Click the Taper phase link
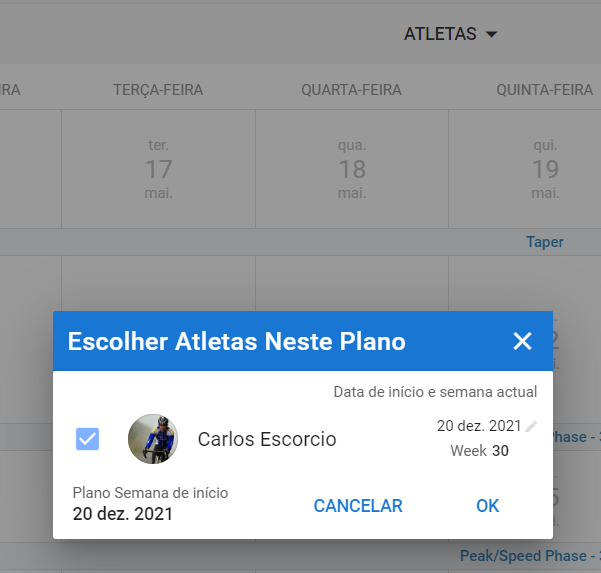Screen dimensions: 601x573 click(545, 242)
